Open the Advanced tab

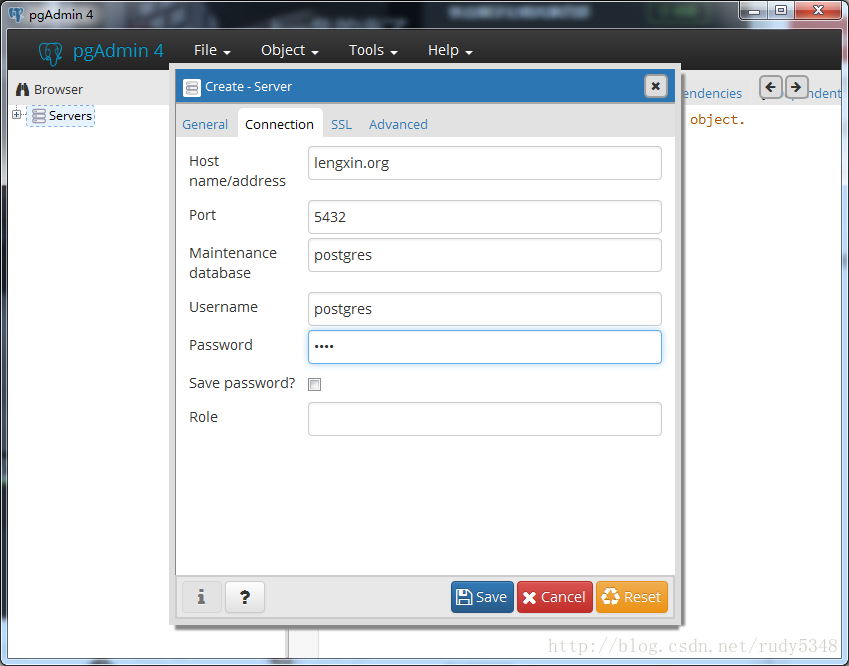pos(398,125)
